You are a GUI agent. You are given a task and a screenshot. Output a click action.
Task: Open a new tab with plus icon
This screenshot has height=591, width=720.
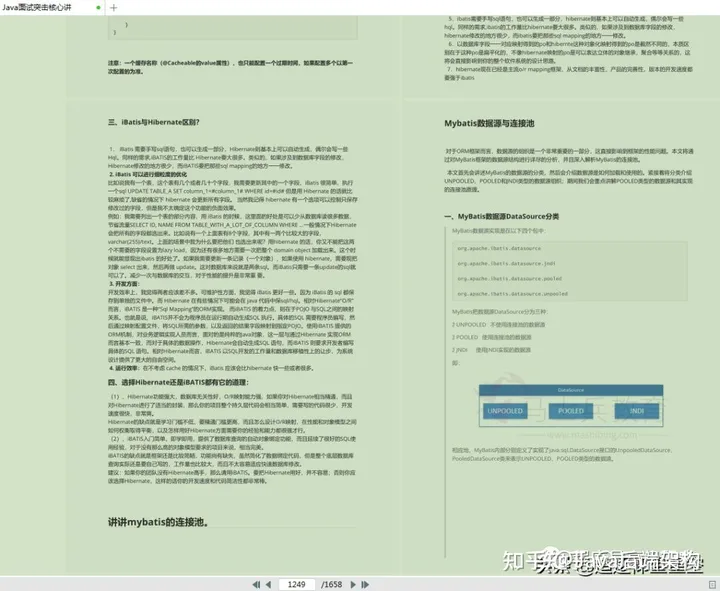click(114, 7)
